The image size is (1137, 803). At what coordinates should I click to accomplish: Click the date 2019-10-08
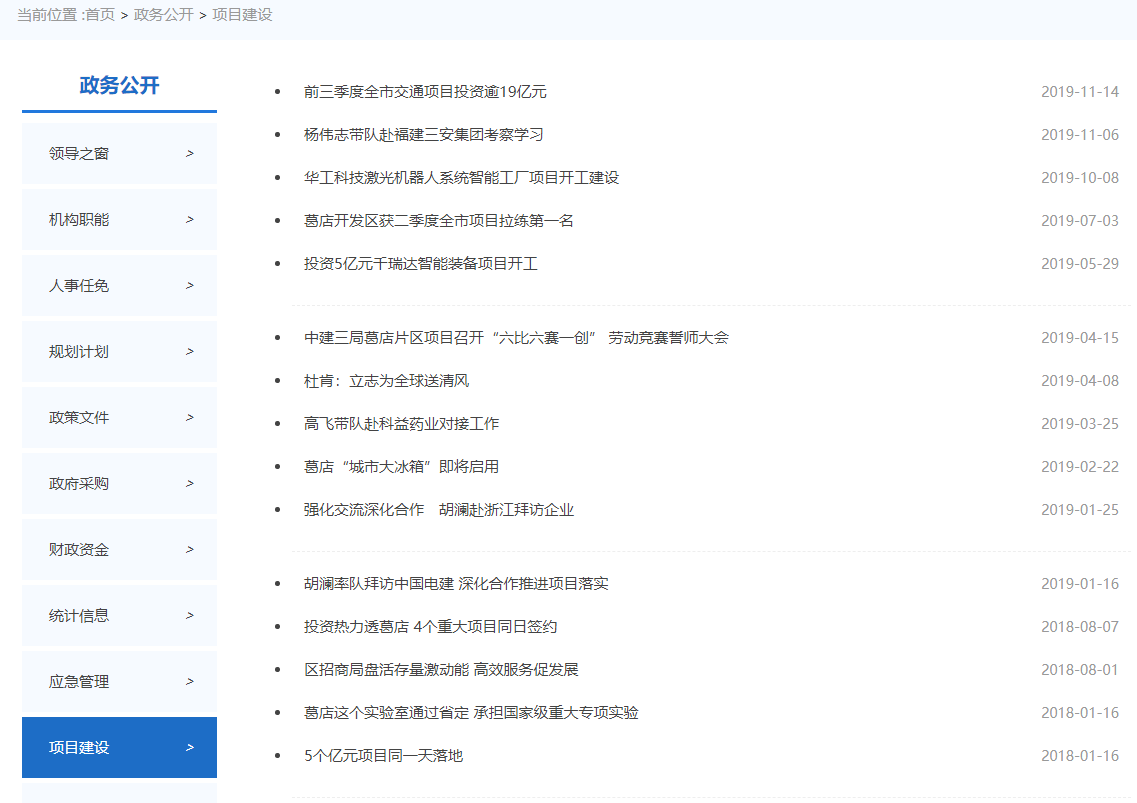pyautogui.click(x=1080, y=178)
